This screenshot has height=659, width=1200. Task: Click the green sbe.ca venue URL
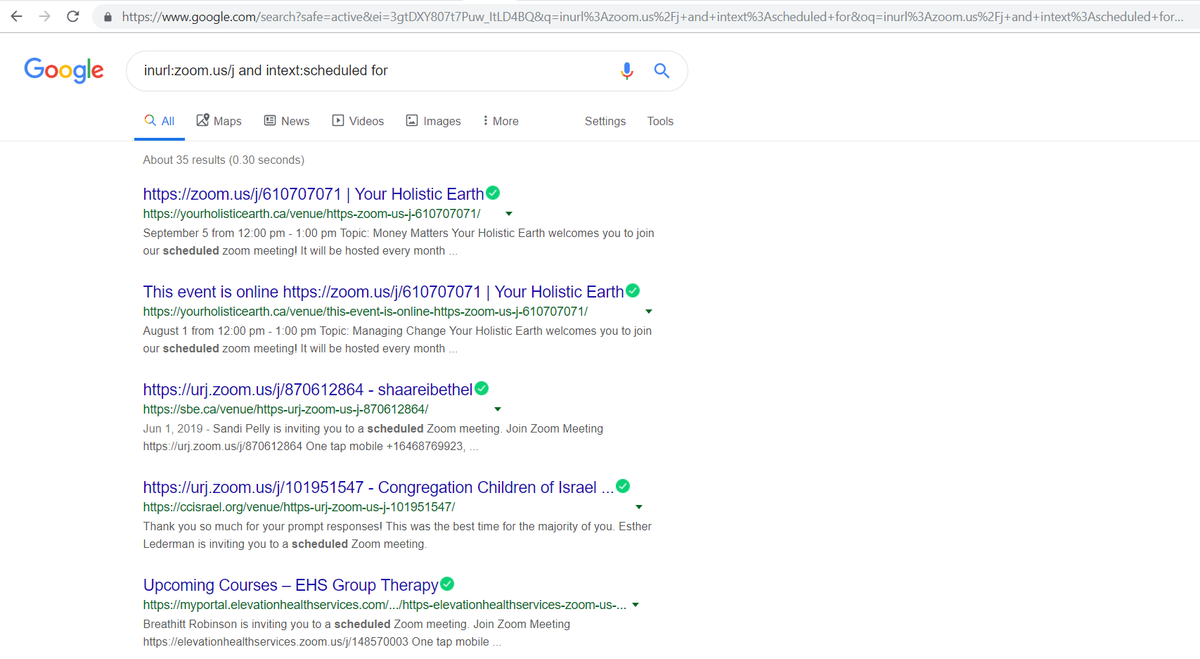pos(286,409)
